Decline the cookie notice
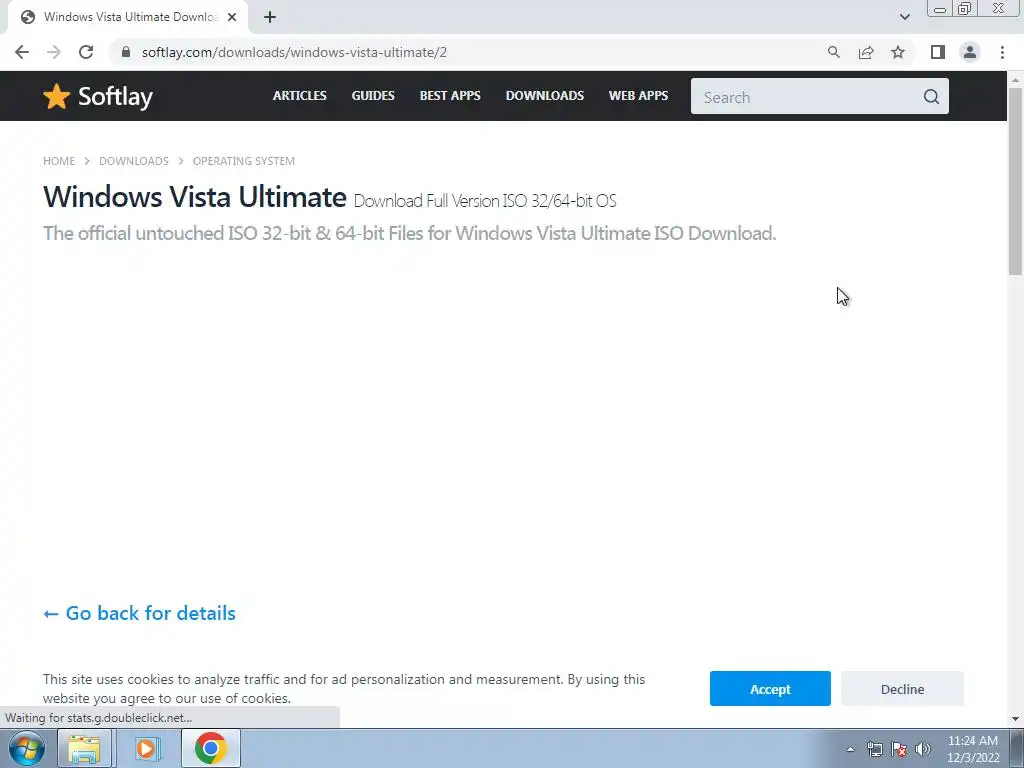The height and width of the screenshot is (768, 1024). 902,688
